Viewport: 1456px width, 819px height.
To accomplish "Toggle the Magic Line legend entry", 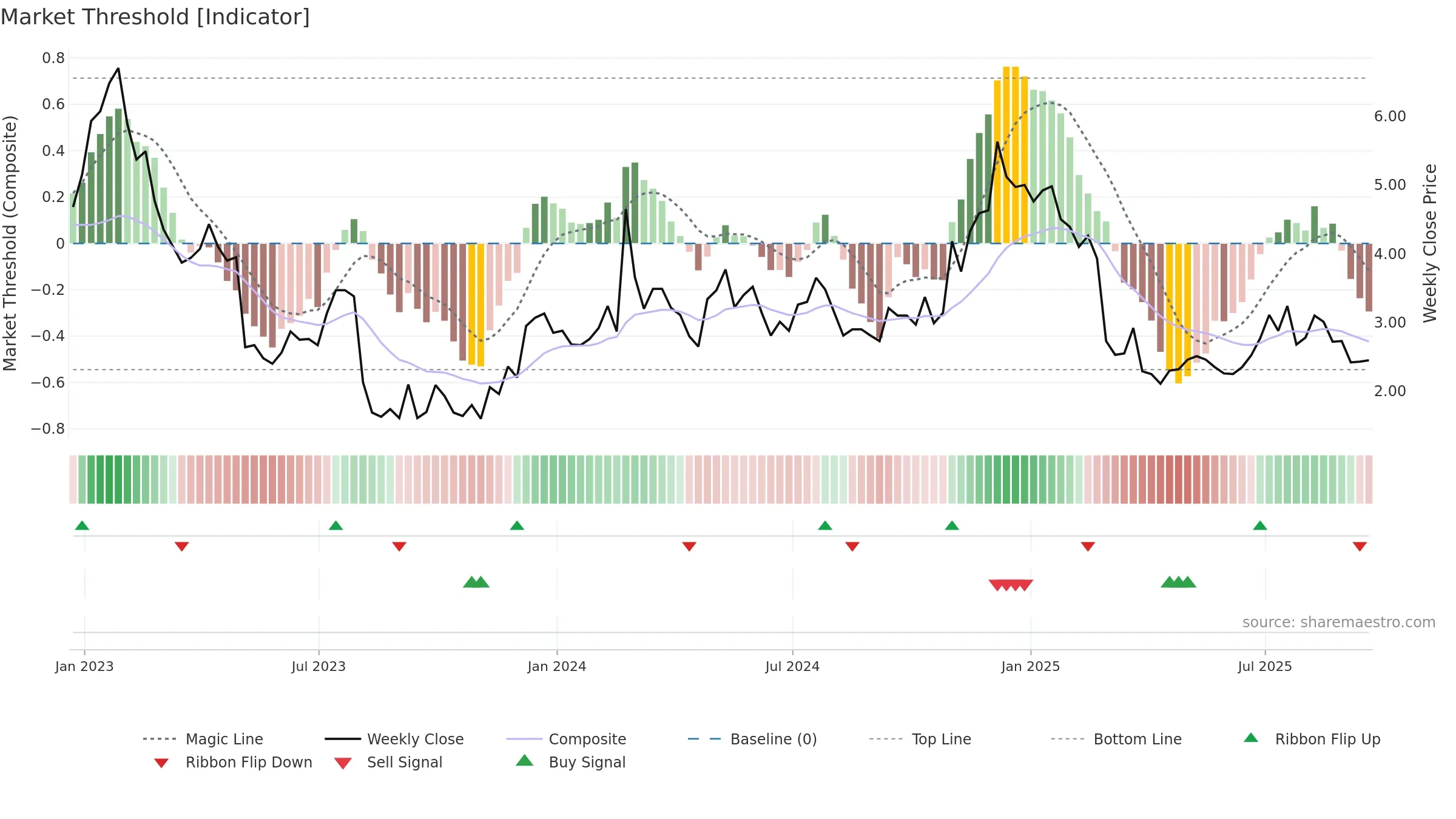I will (x=203, y=739).
